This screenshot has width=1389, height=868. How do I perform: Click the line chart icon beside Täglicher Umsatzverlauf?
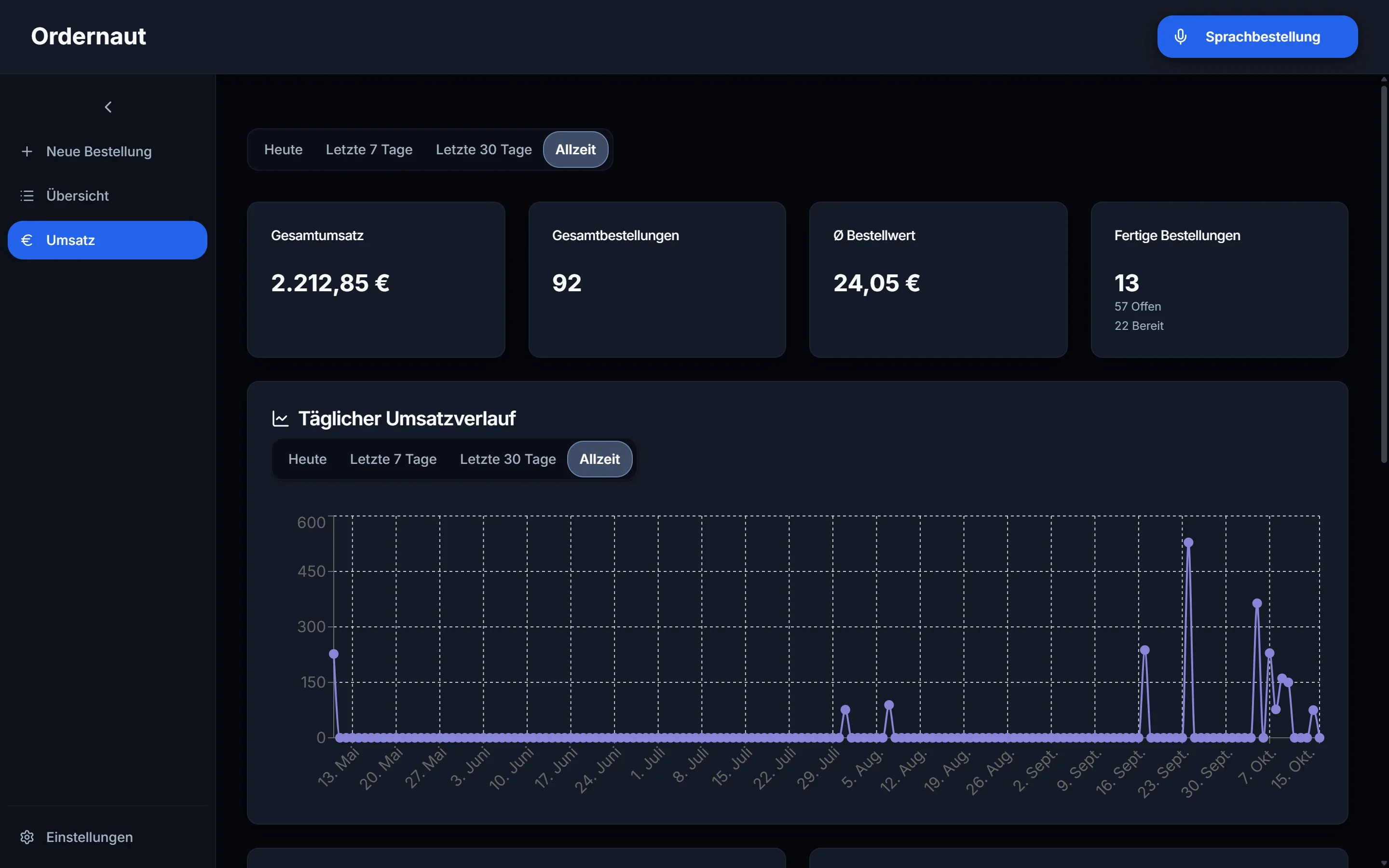coord(280,419)
